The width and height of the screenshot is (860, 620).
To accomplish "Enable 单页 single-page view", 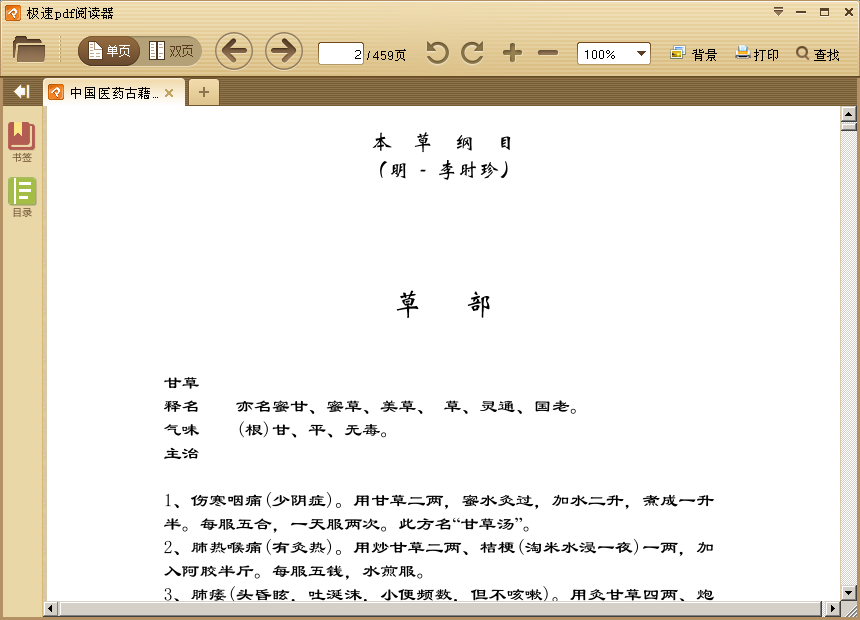I will (107, 49).
